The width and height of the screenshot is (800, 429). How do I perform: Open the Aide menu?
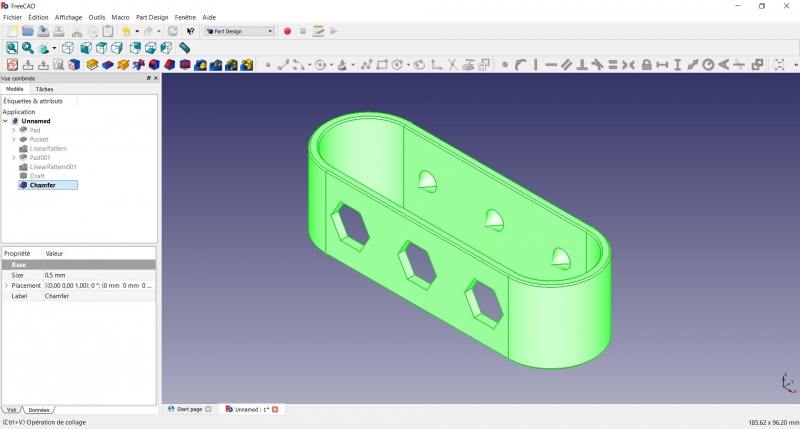click(x=209, y=17)
